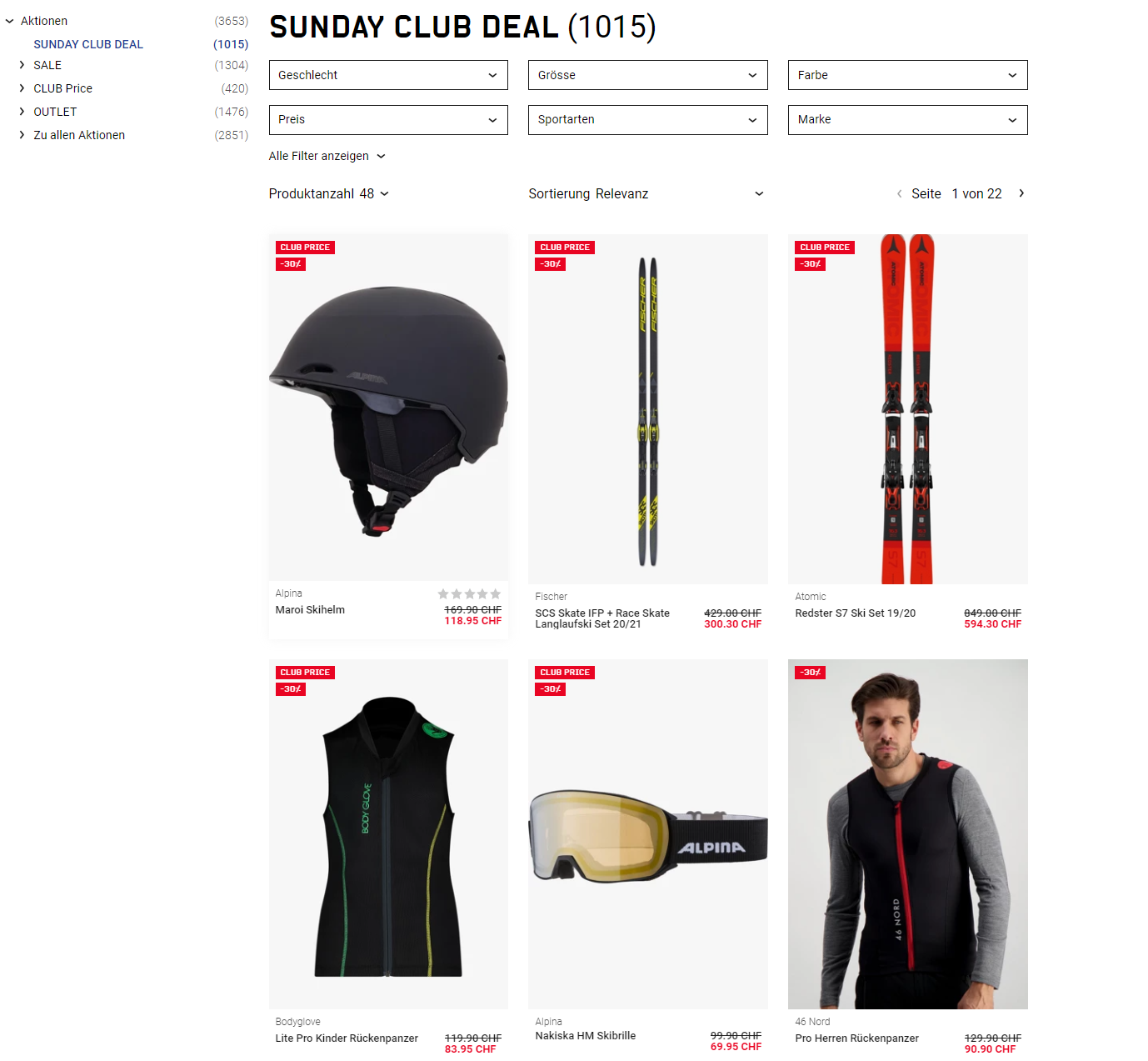This screenshot has height=1061, width=1148.
Task: Change Produktanzahl 48 items setting
Action: click(329, 193)
